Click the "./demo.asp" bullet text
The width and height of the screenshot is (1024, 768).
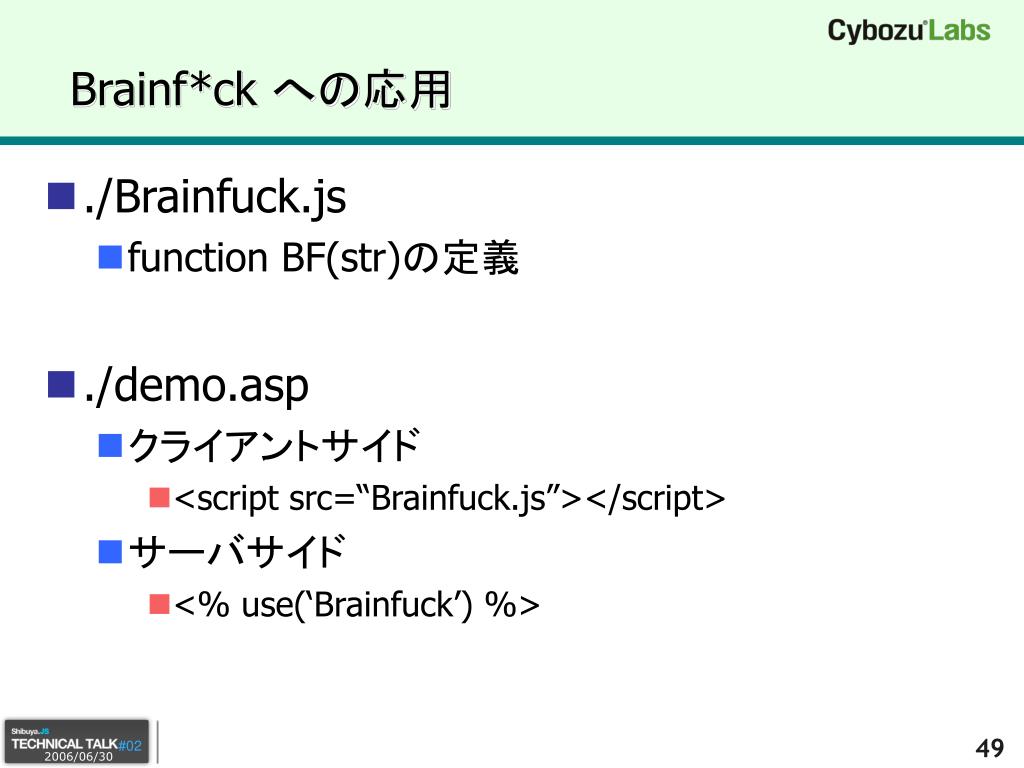coord(196,385)
